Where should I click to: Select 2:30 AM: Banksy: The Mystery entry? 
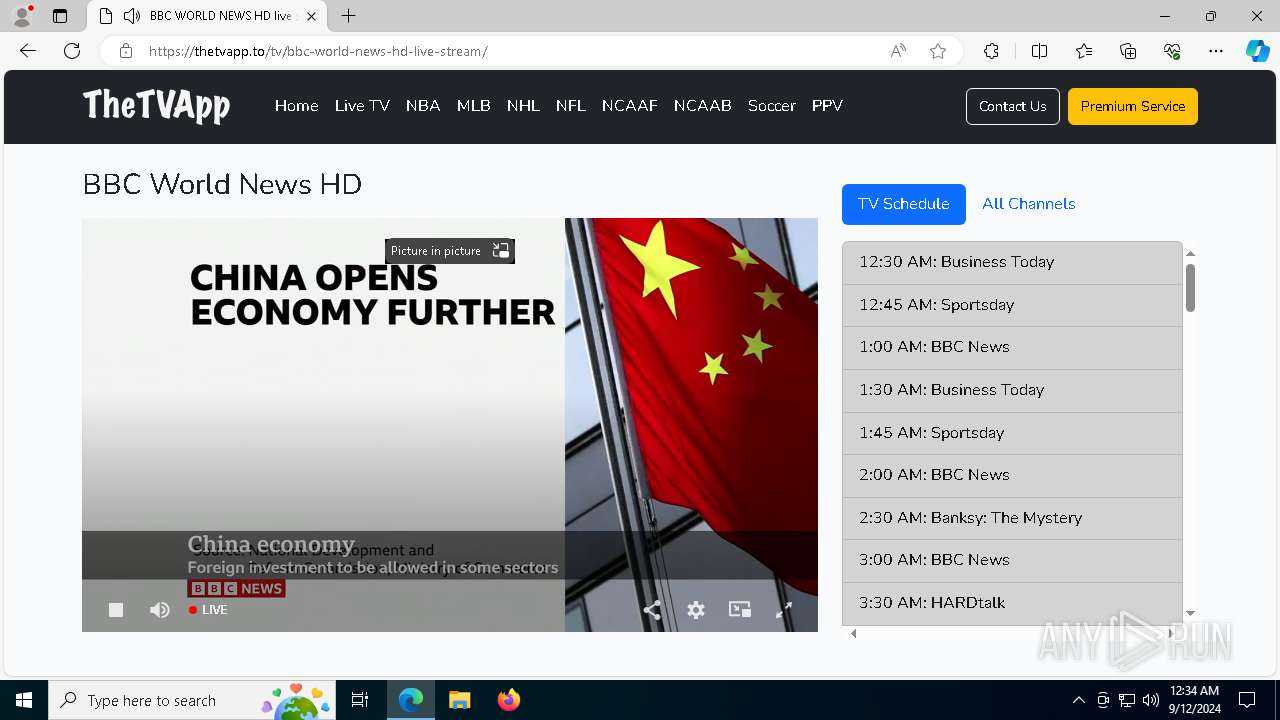point(1012,518)
